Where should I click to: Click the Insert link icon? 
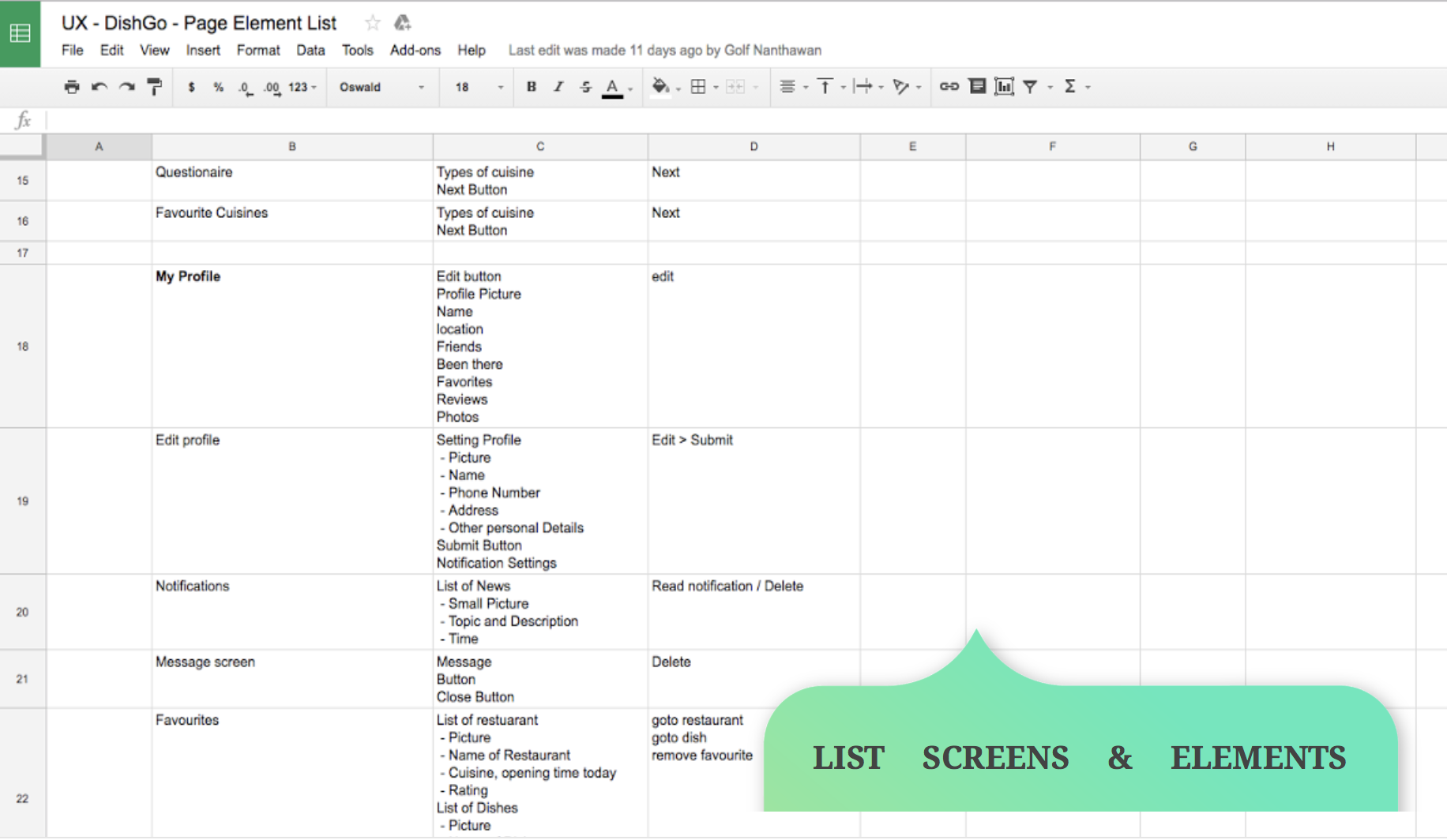pos(949,87)
